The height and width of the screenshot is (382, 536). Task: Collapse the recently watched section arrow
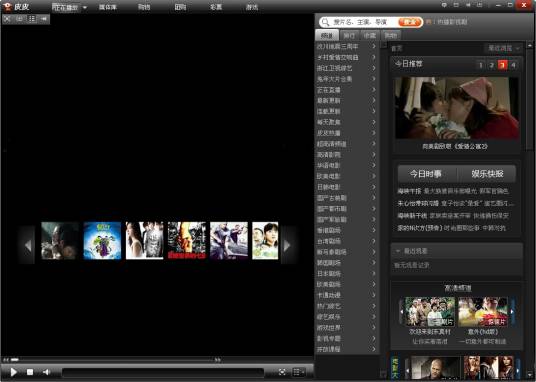[398, 251]
